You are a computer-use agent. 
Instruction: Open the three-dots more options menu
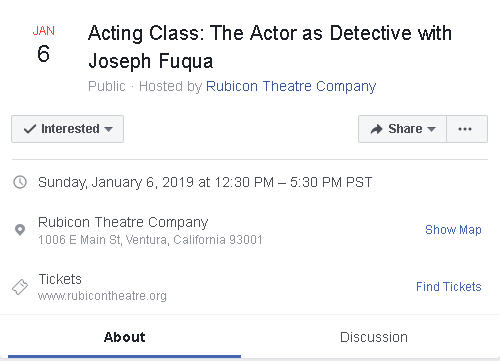click(x=467, y=129)
